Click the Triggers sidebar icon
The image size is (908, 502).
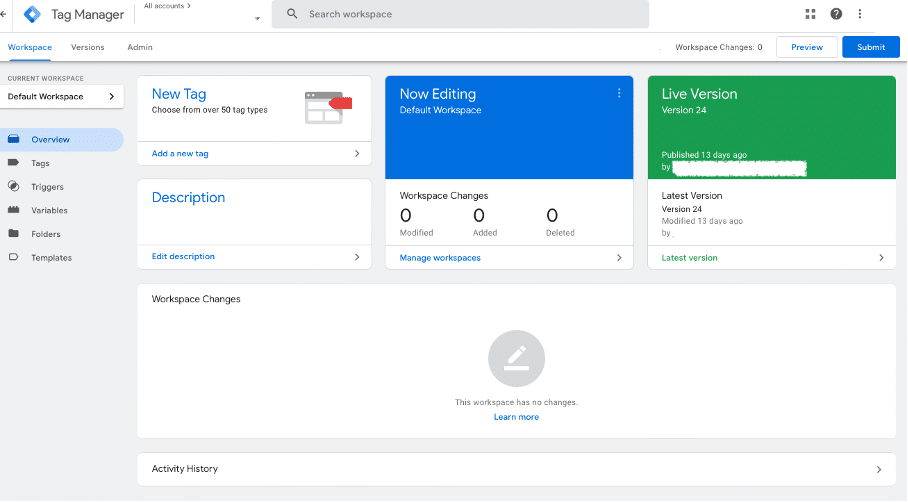click(x=13, y=186)
